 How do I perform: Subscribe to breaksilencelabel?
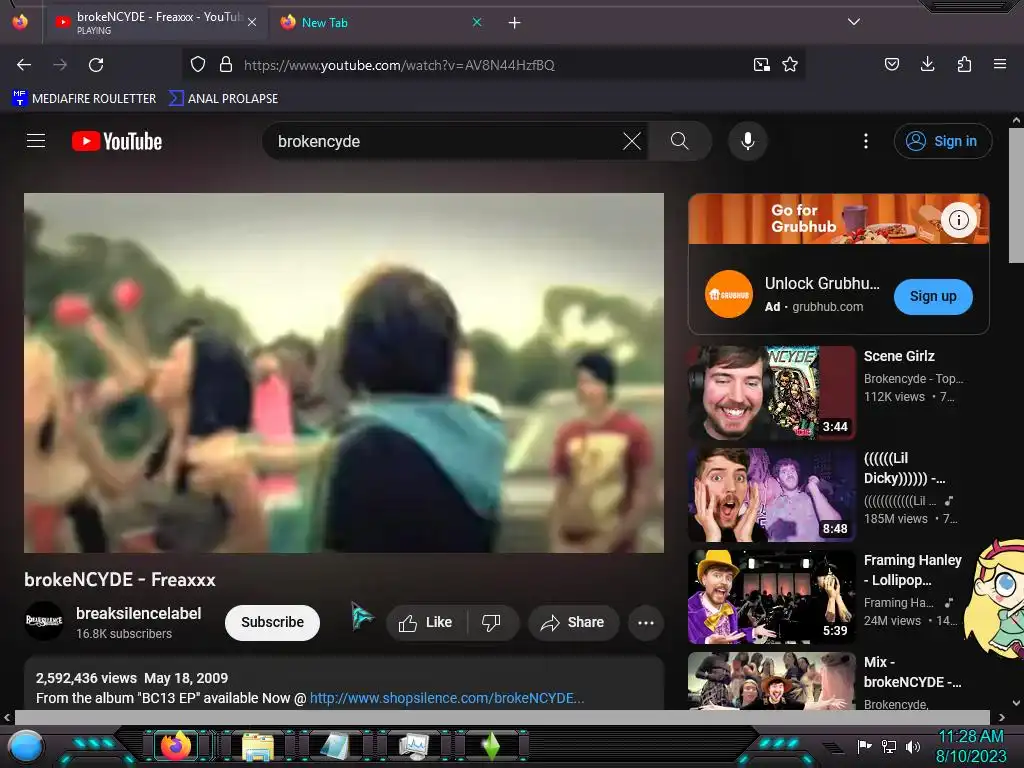272,622
